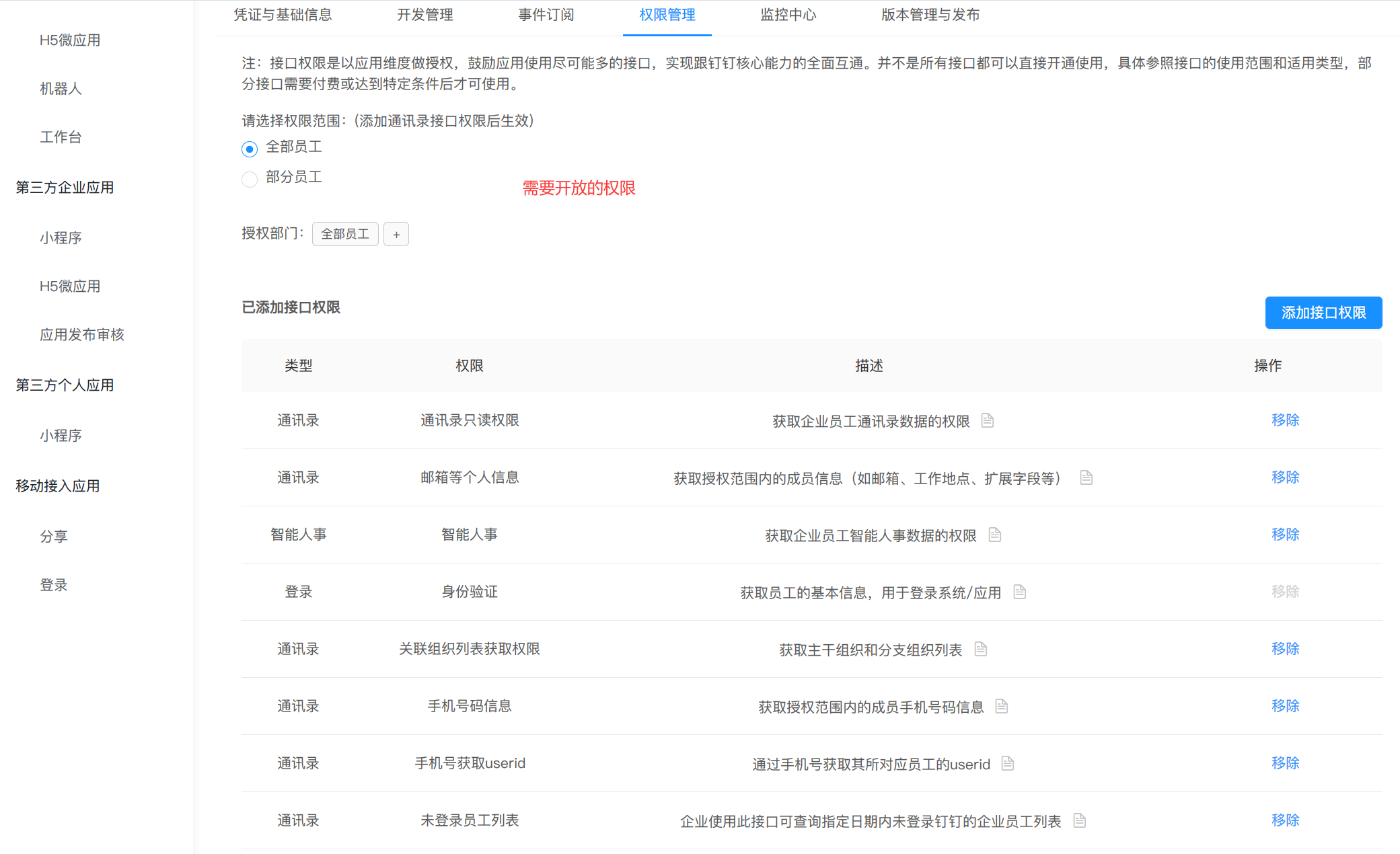
Task: Click document icon next to 邮箱等个人信息 description
Action: pyautogui.click(x=1086, y=477)
